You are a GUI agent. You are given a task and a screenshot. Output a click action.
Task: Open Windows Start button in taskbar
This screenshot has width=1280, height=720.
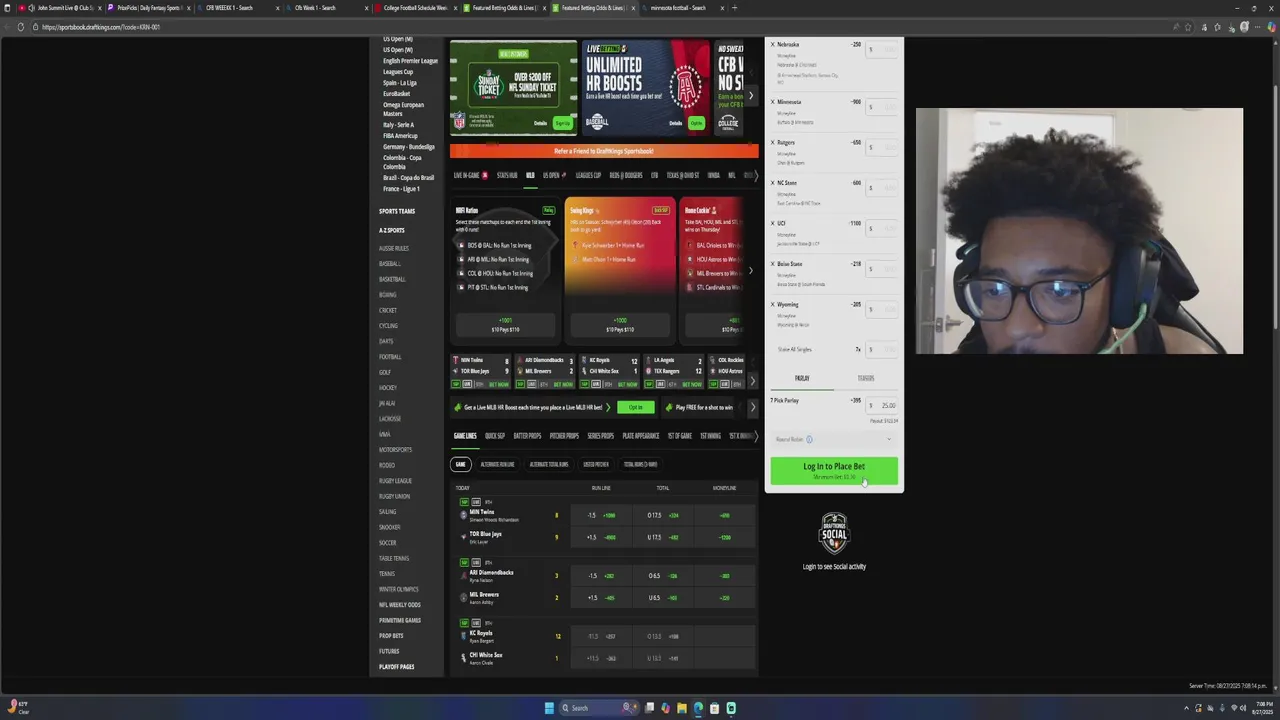(x=549, y=708)
